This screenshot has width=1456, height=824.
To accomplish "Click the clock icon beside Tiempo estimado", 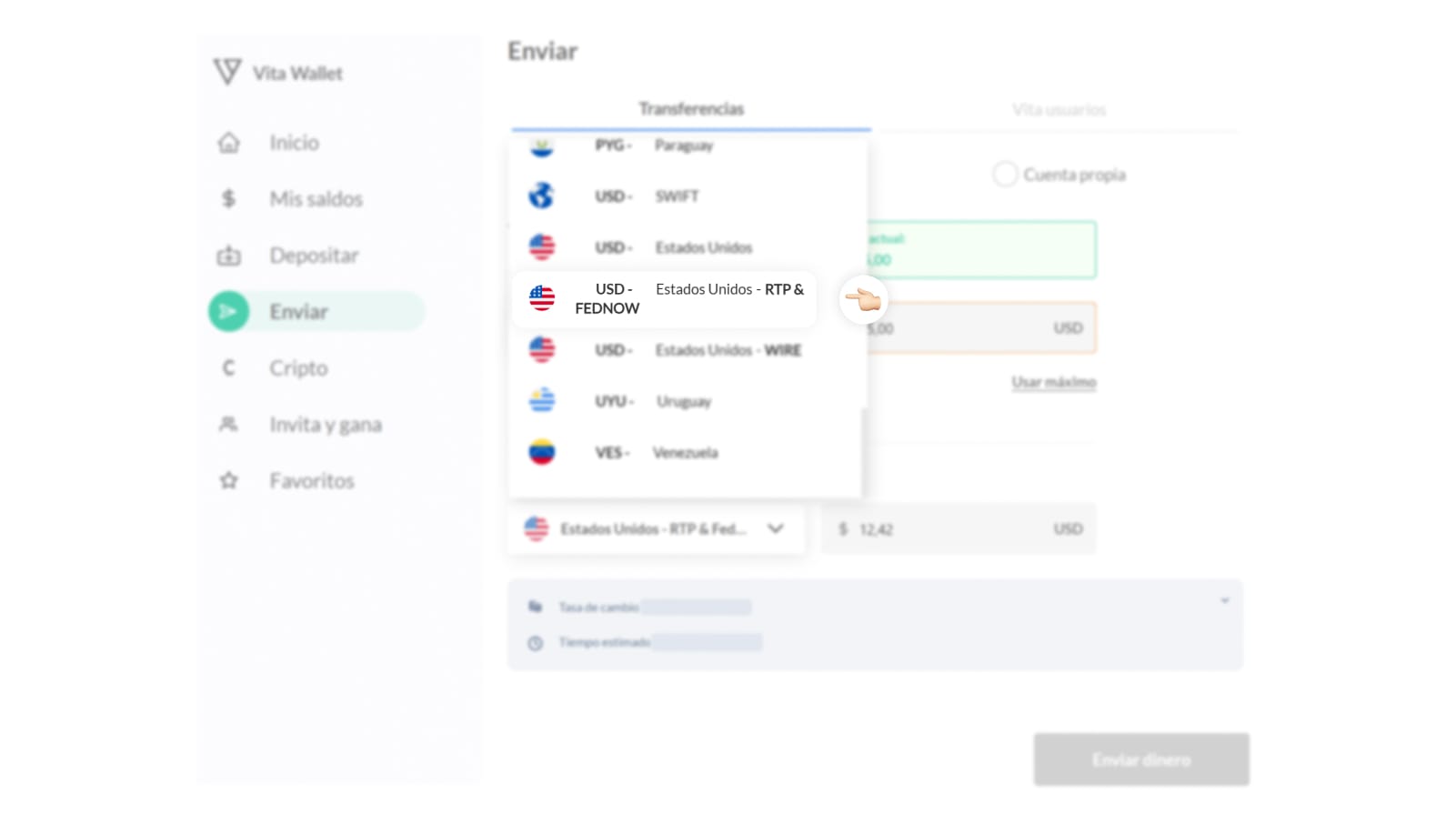I will [x=535, y=642].
